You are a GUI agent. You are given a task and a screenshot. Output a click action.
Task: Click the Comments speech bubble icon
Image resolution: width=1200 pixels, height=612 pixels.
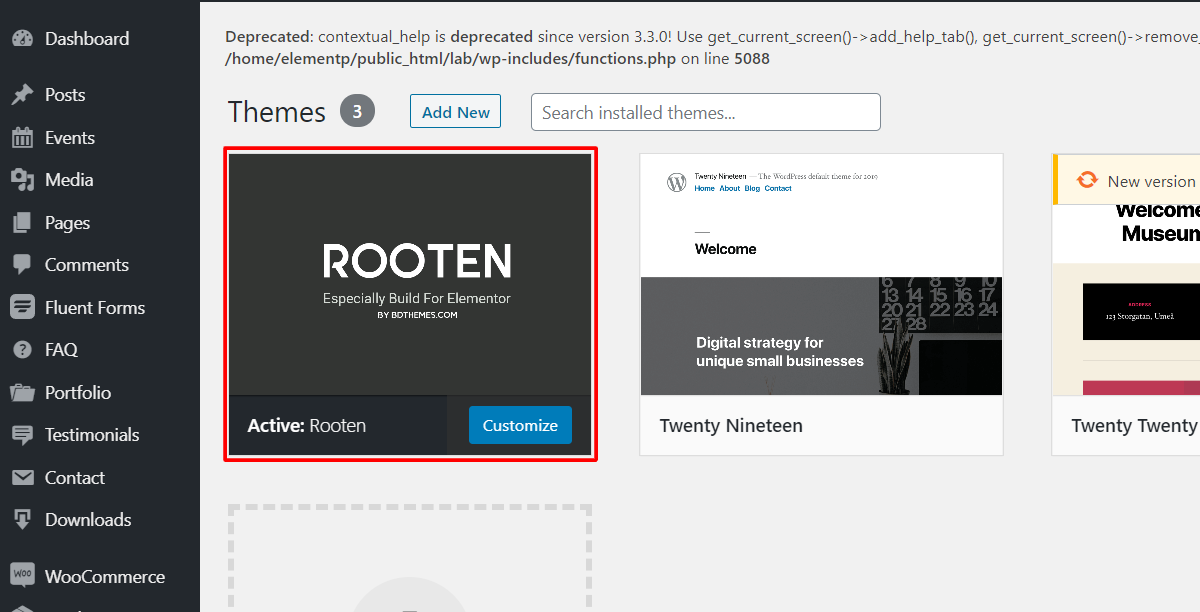pos(23,265)
